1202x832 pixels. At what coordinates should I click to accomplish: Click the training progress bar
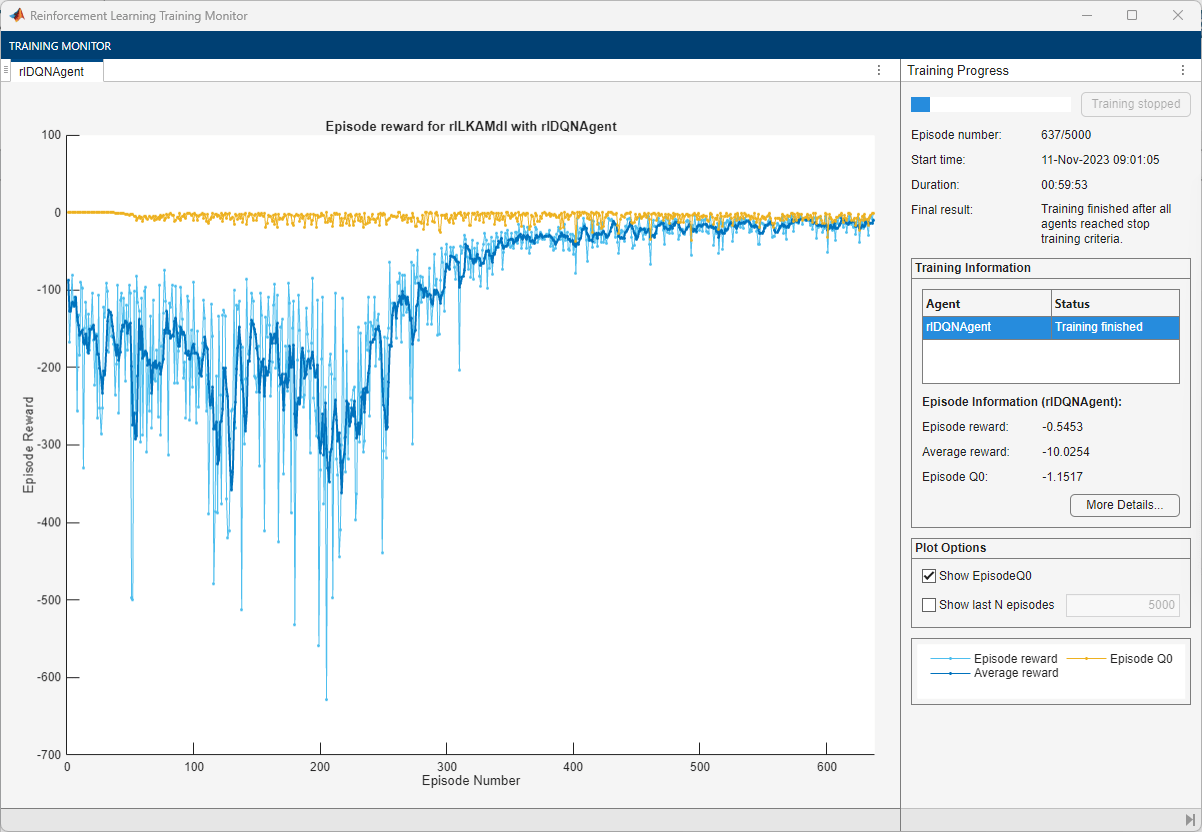[990, 104]
